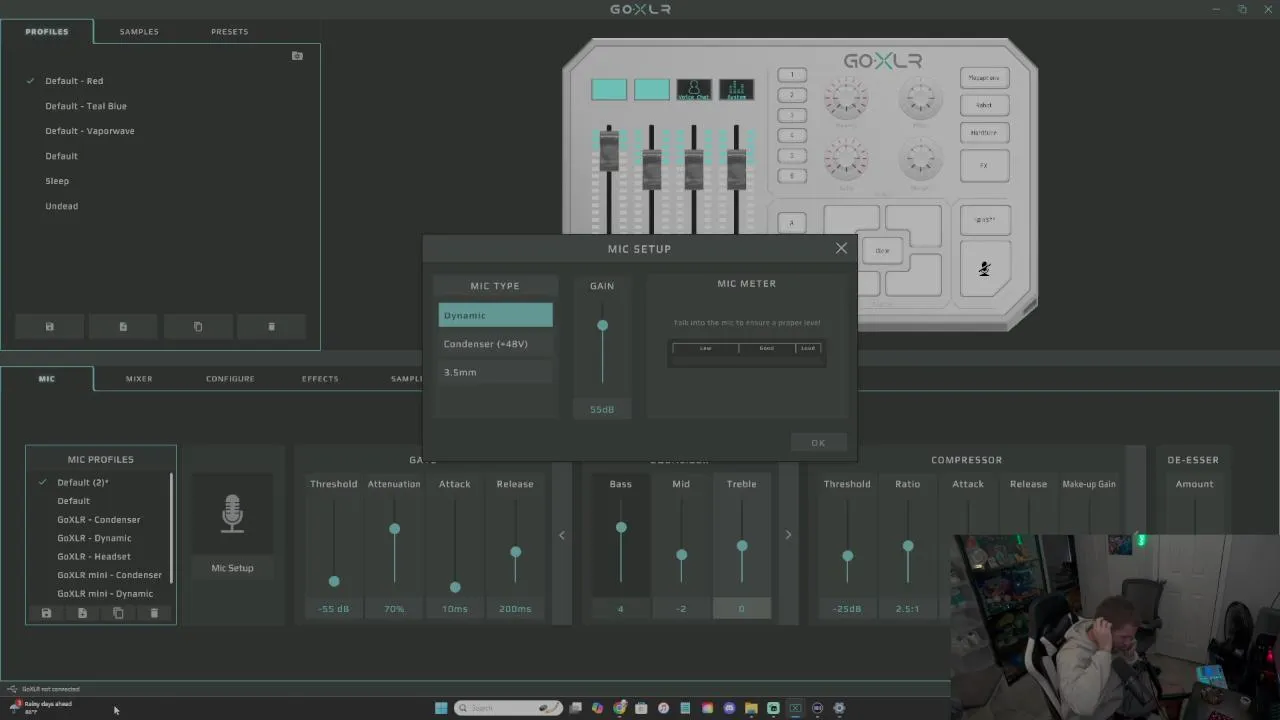
Task: Click the 55dB gain value field
Action: pyautogui.click(x=602, y=409)
